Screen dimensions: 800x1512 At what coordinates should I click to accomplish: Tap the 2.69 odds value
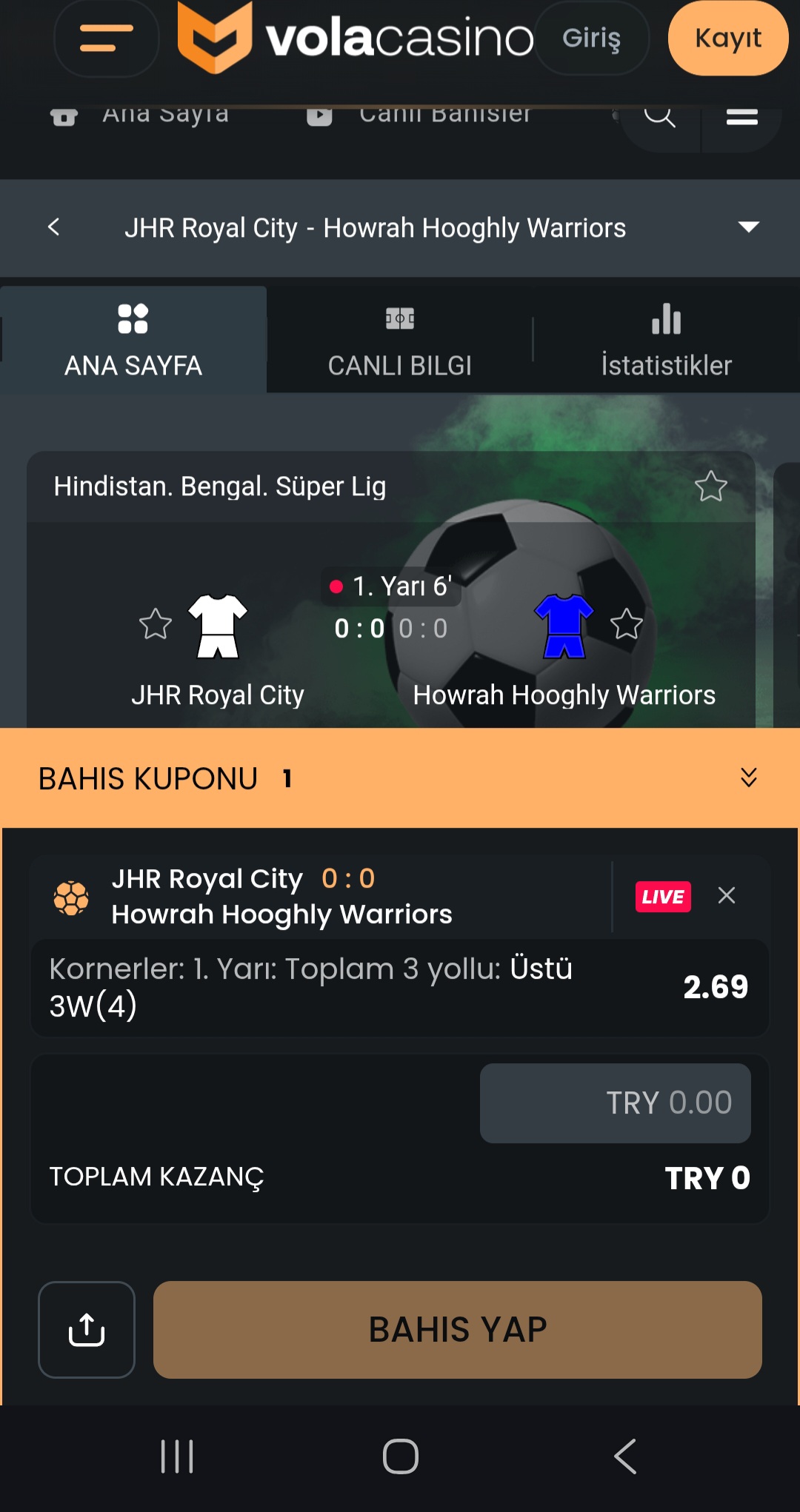click(716, 987)
